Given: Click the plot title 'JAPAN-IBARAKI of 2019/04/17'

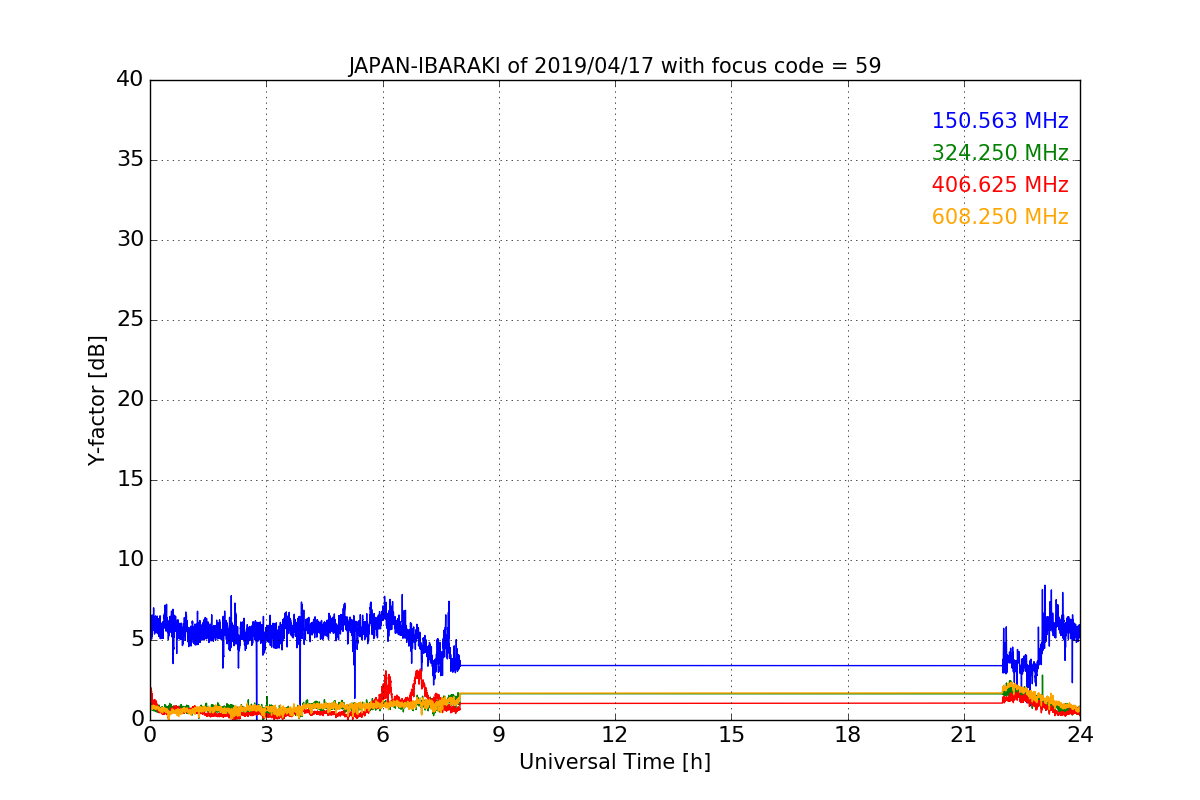Looking at the screenshot, I should (x=615, y=66).
